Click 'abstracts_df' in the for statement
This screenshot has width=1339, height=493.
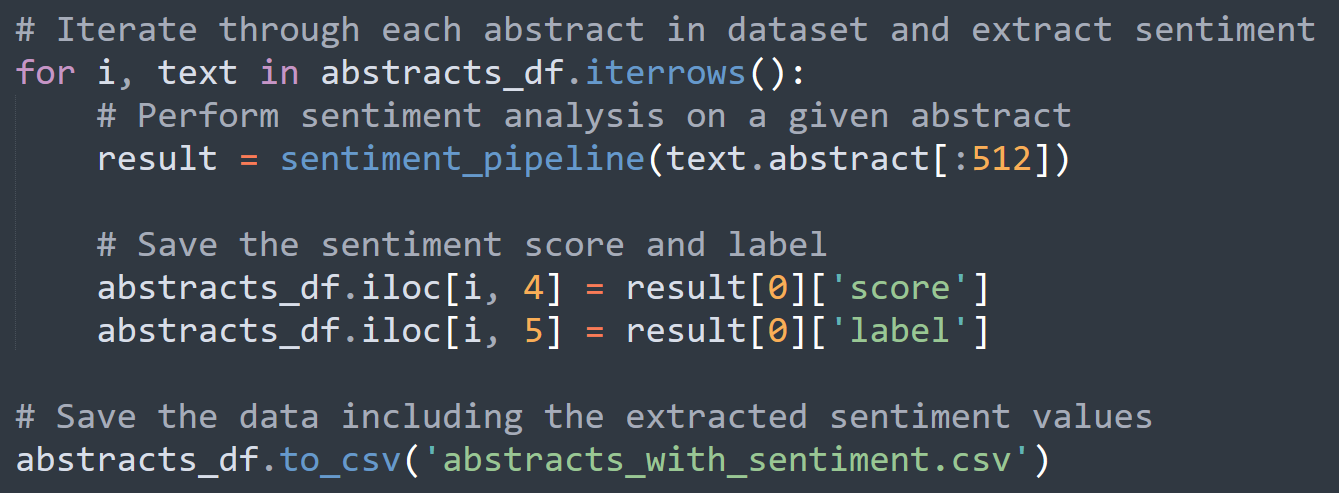click(x=441, y=74)
